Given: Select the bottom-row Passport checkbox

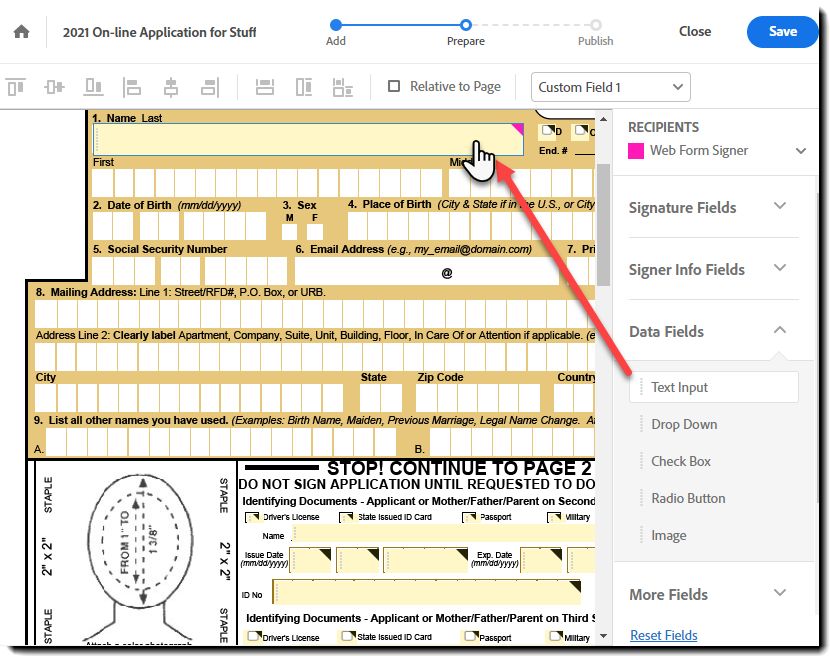Looking at the screenshot, I should (471, 636).
